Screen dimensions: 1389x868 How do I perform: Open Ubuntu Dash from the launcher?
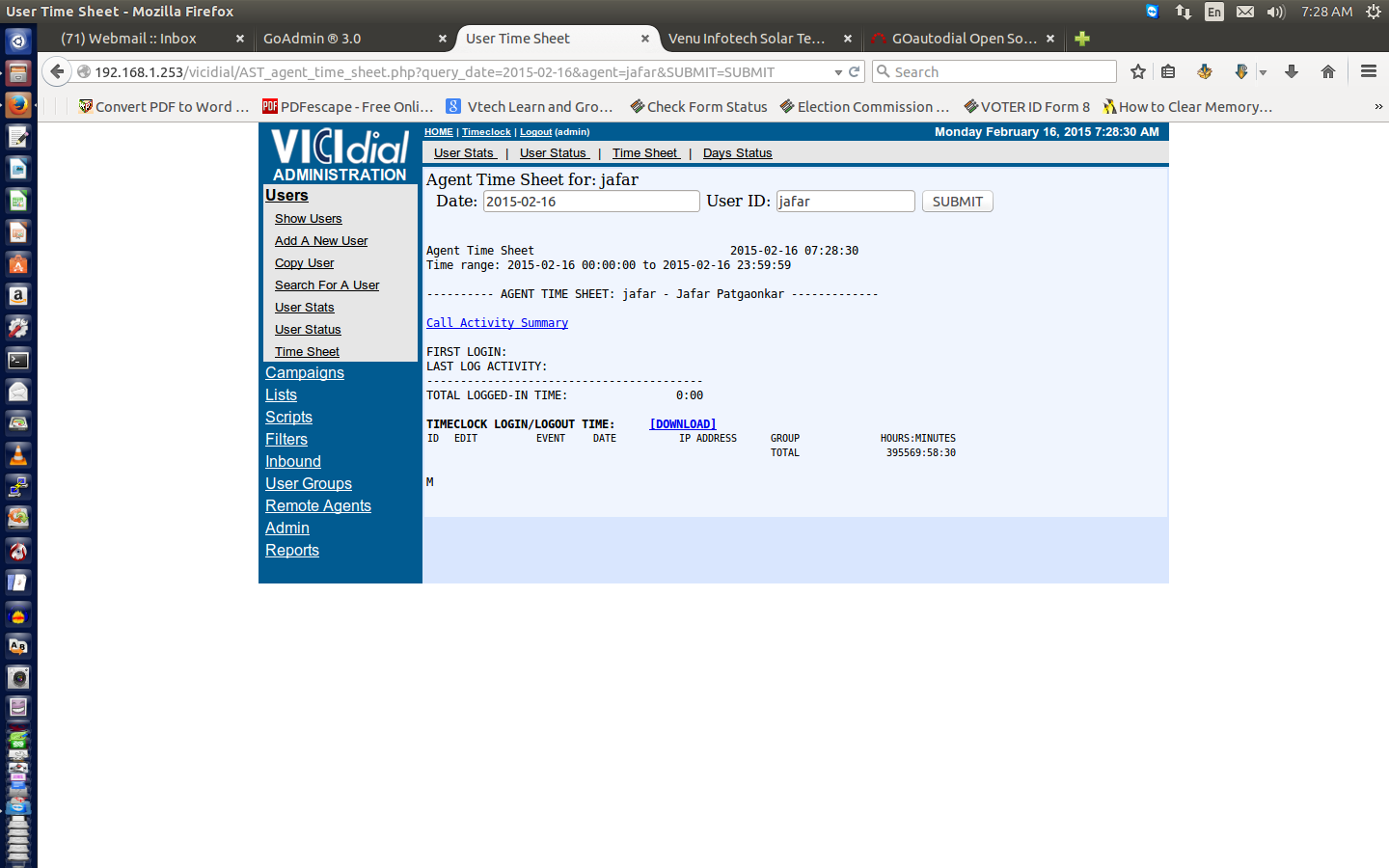pos(18,41)
